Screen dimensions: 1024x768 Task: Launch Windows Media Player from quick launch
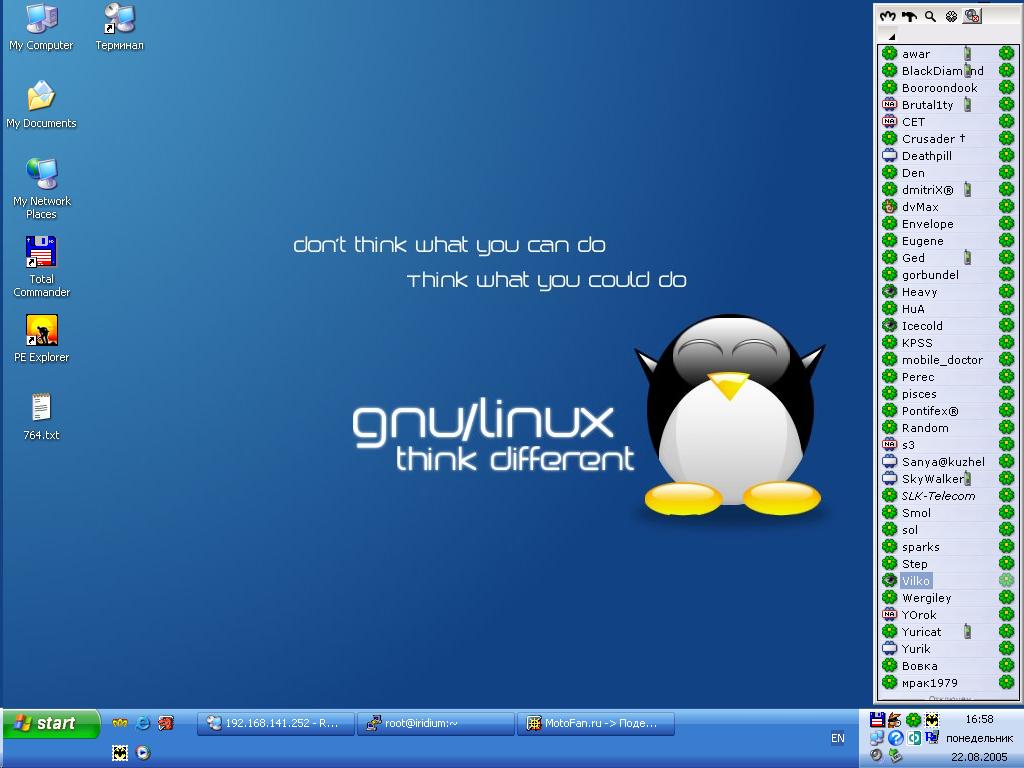coord(143,753)
